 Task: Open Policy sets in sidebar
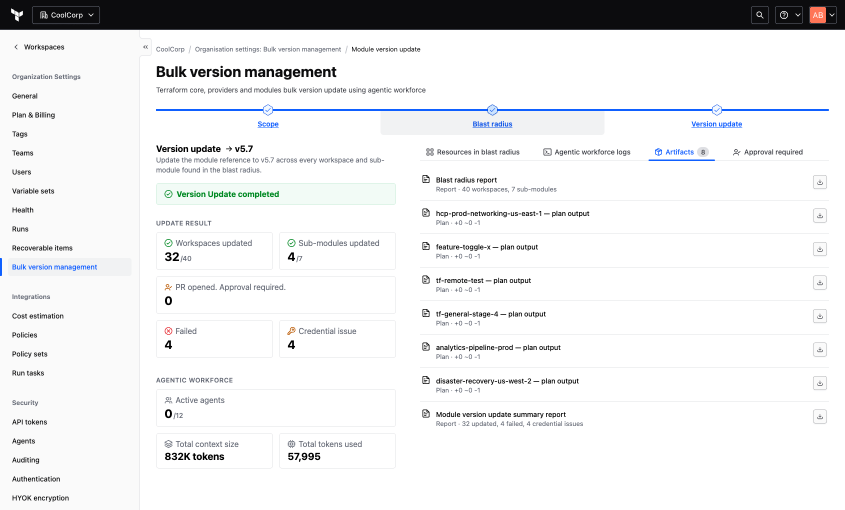[x=30, y=354]
